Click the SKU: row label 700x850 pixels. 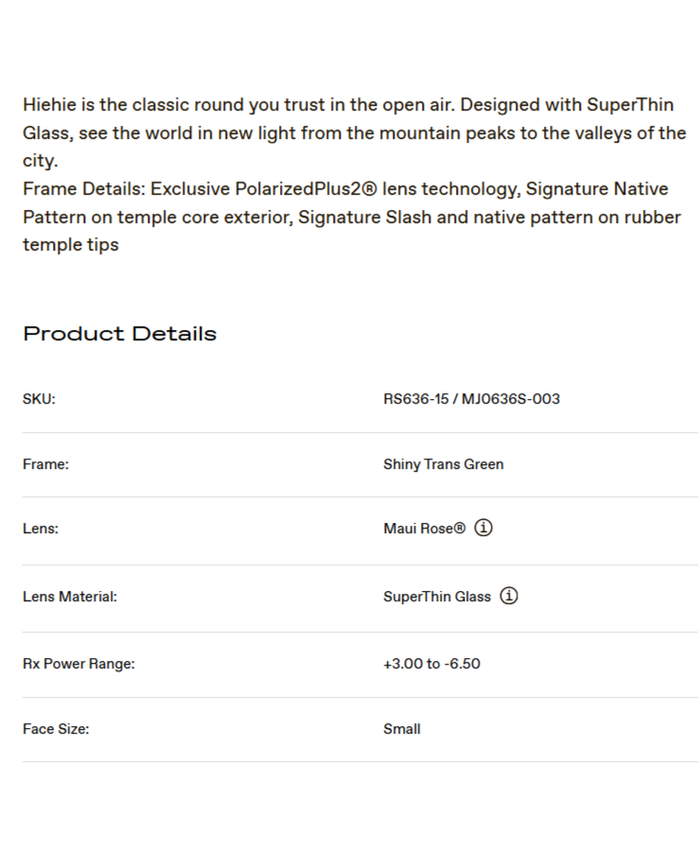click(x=39, y=399)
